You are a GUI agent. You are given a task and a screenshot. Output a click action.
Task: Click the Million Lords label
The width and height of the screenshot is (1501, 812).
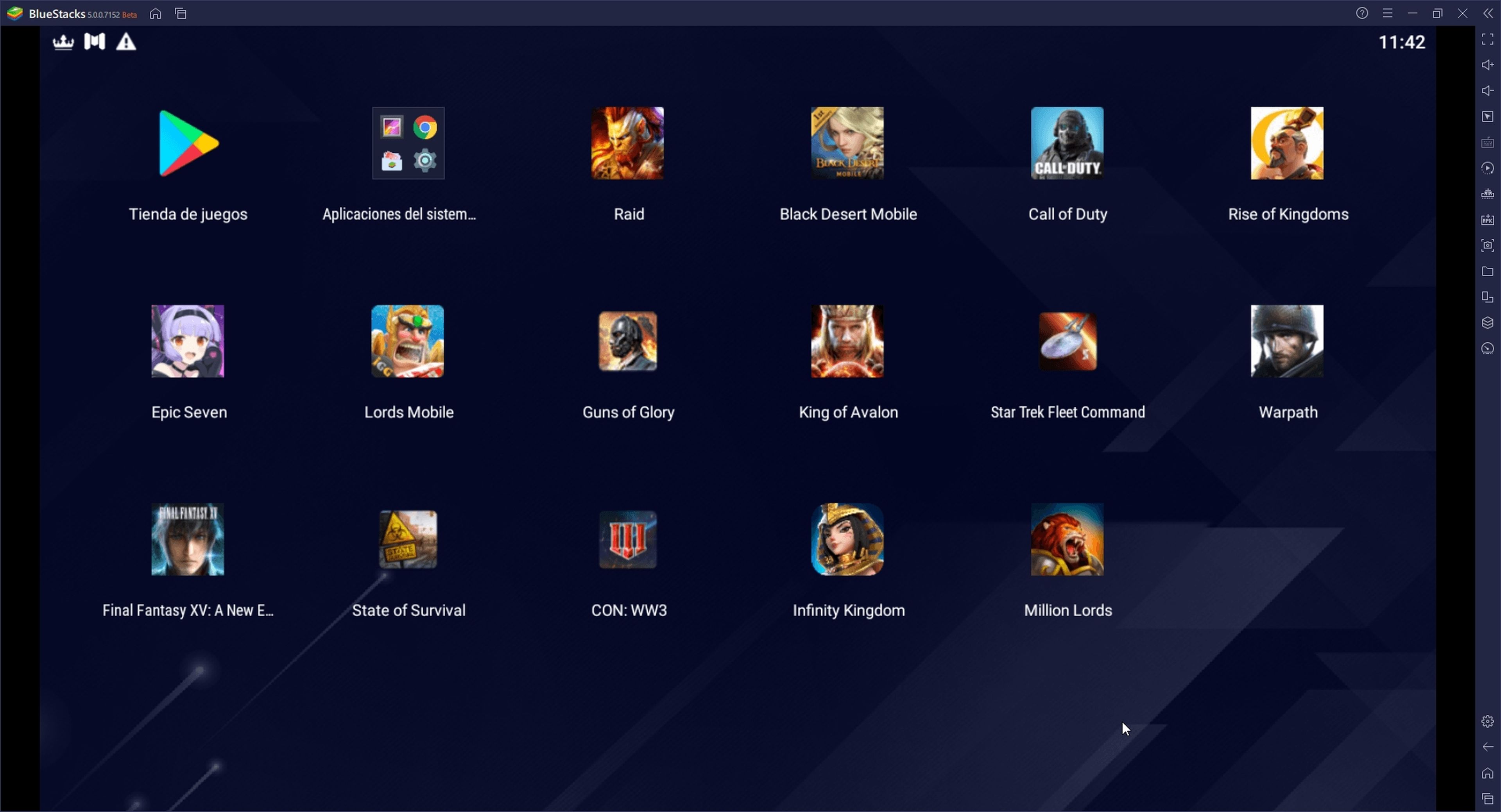point(1068,610)
